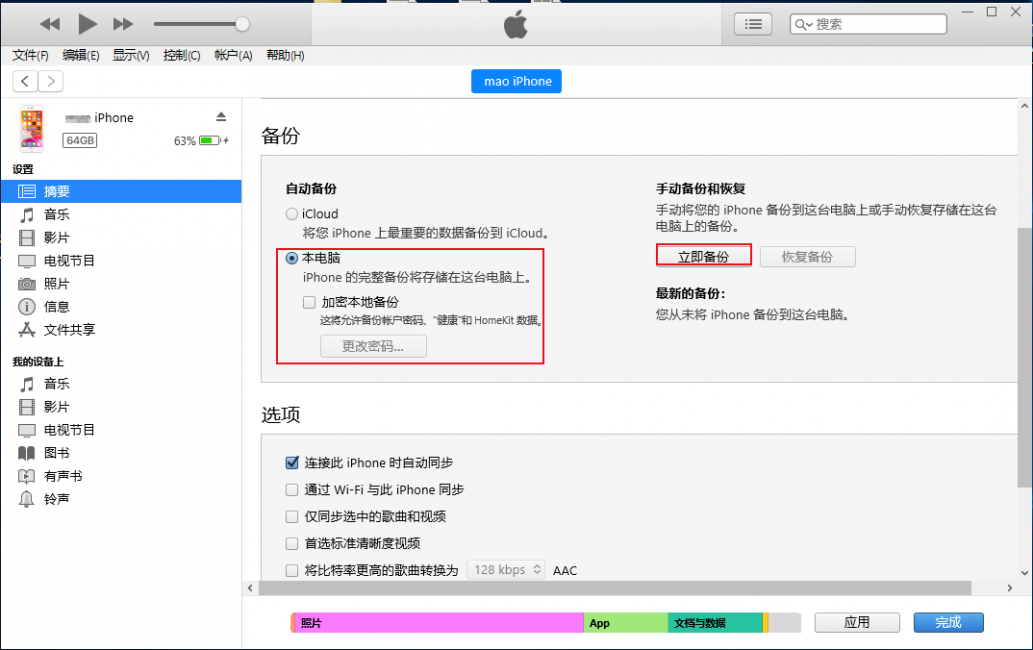Click the 备份 section heading
1033x650 pixels.
tap(281, 136)
